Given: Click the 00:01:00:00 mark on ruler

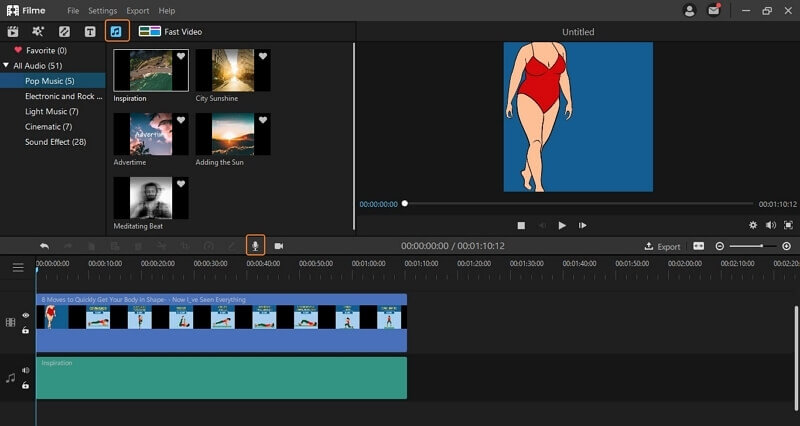Looking at the screenshot, I should (368, 264).
